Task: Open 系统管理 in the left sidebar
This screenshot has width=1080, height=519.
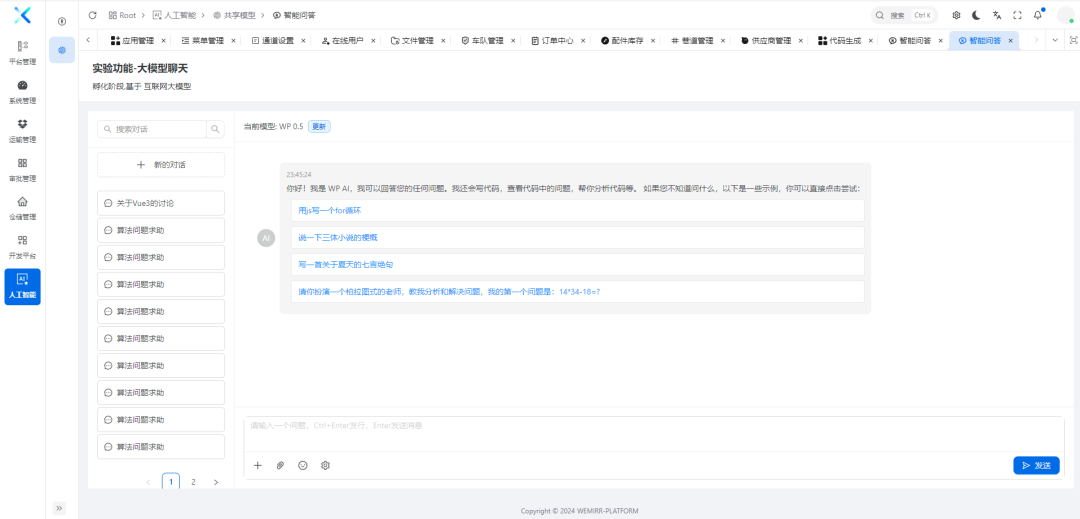Action: point(22,91)
